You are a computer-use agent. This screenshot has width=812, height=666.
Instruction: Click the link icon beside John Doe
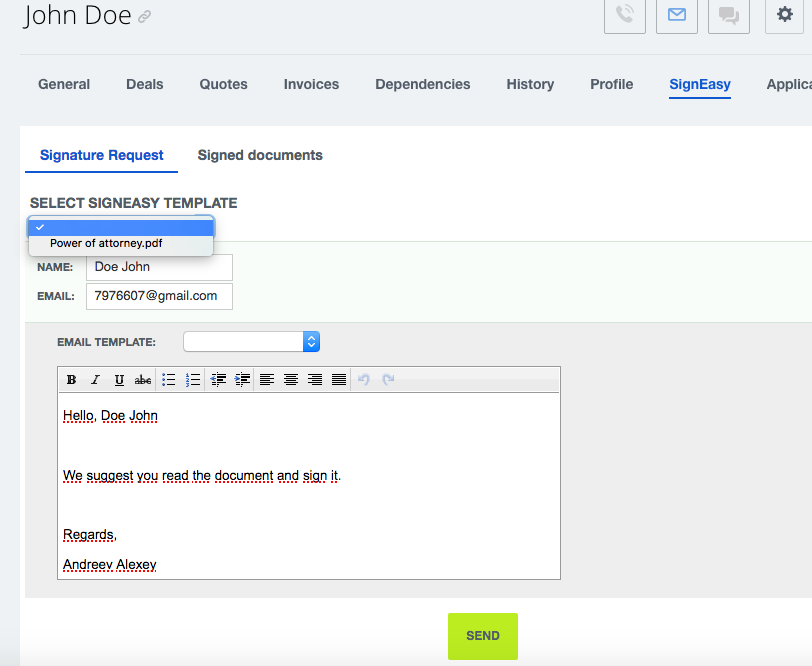144,17
